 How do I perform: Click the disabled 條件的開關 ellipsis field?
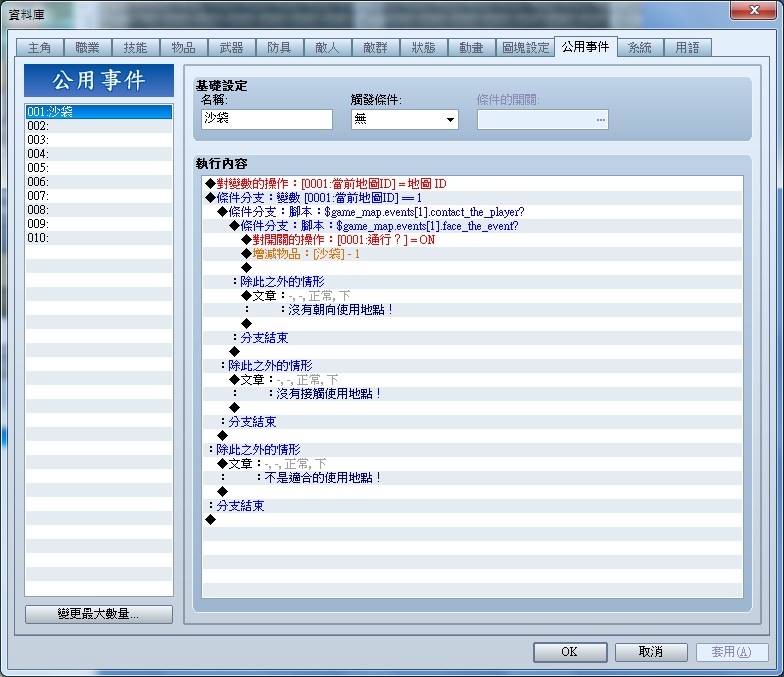point(542,120)
